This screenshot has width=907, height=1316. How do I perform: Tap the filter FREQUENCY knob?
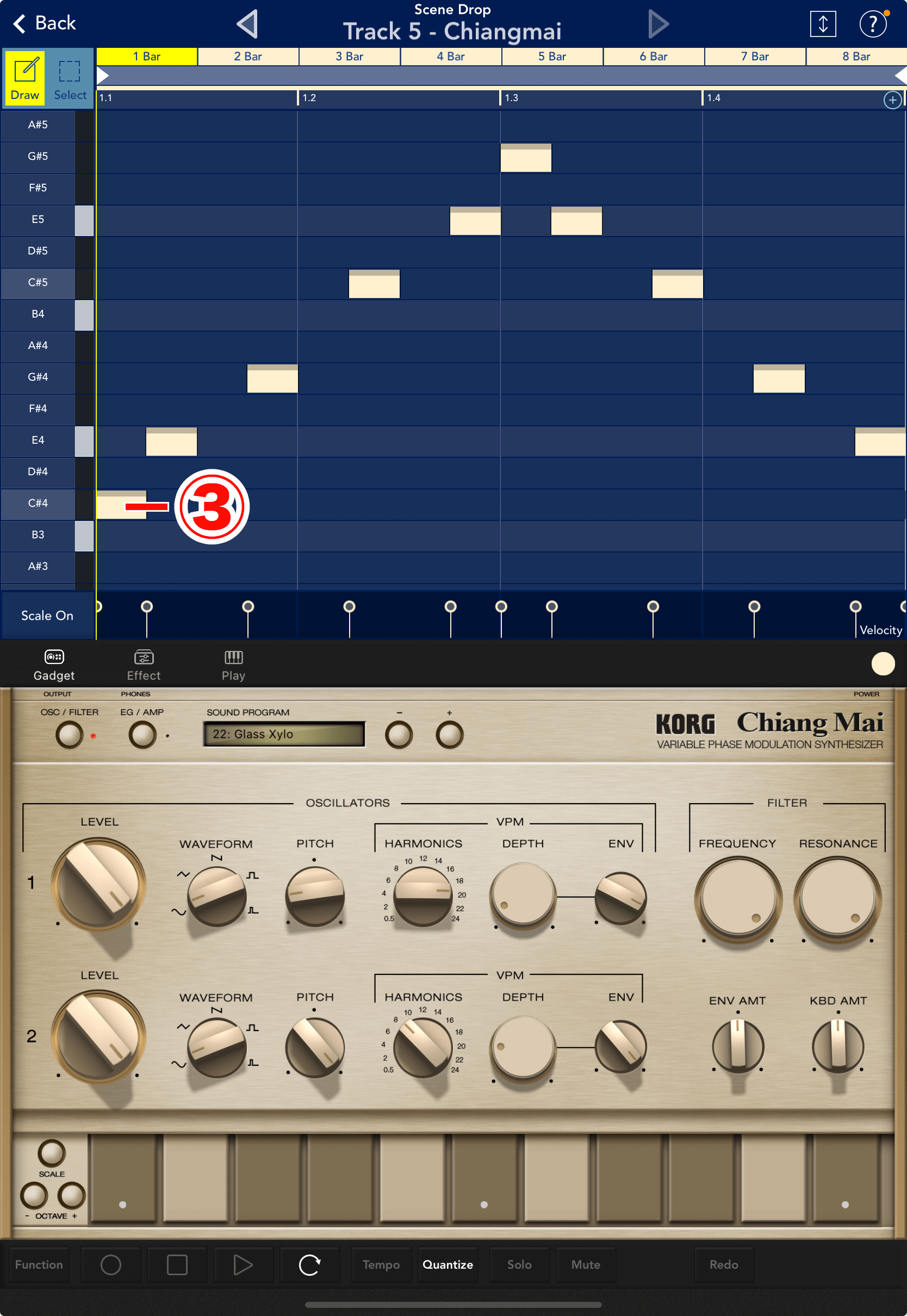(738, 900)
